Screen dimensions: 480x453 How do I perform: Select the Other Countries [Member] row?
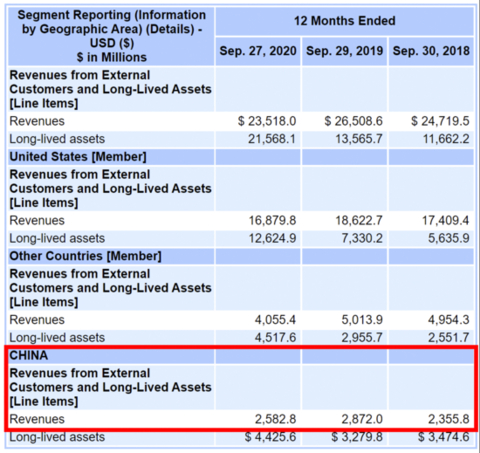[241, 256]
